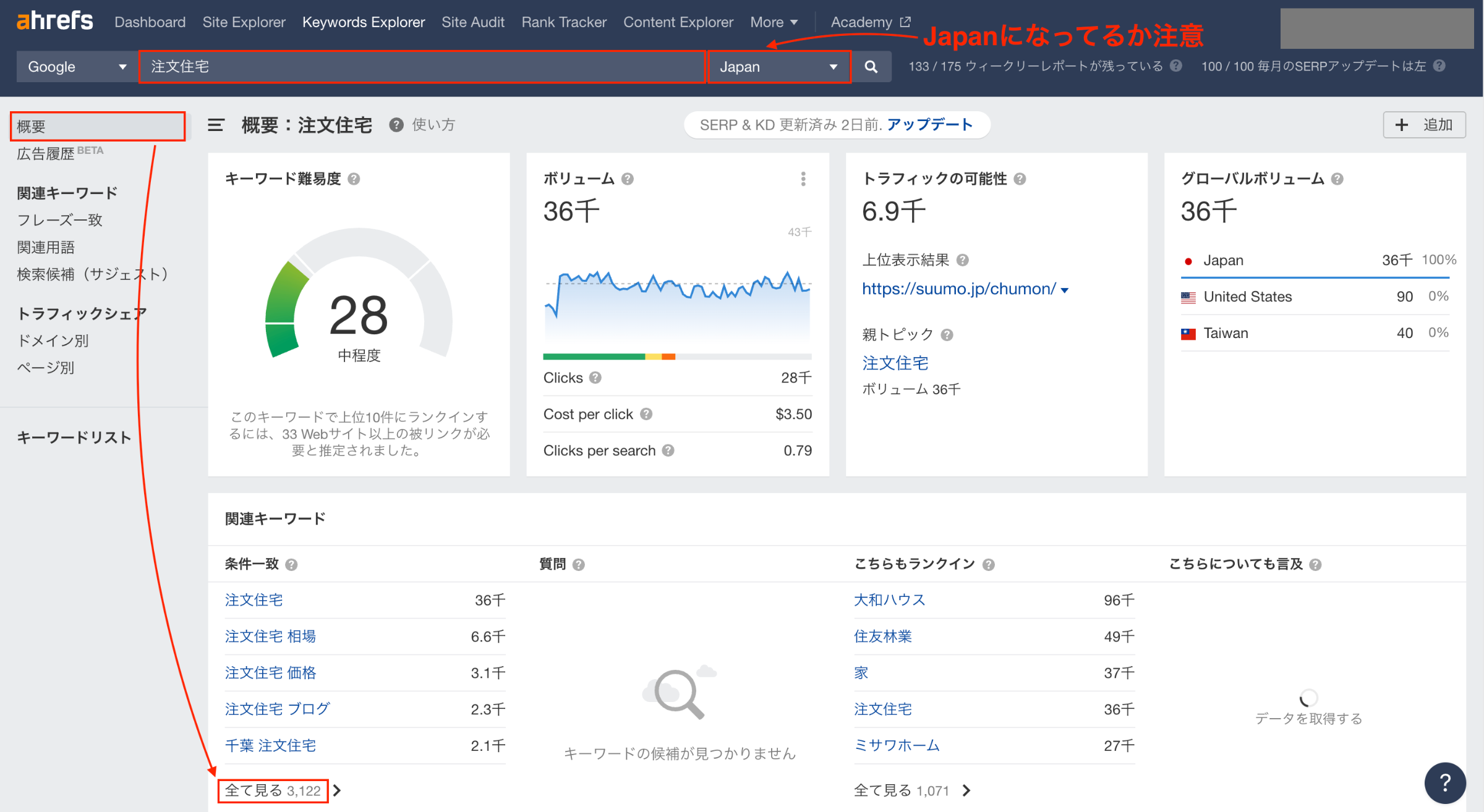Open keyword 大和ハウス
The height and width of the screenshot is (812, 1484).
[x=890, y=600]
